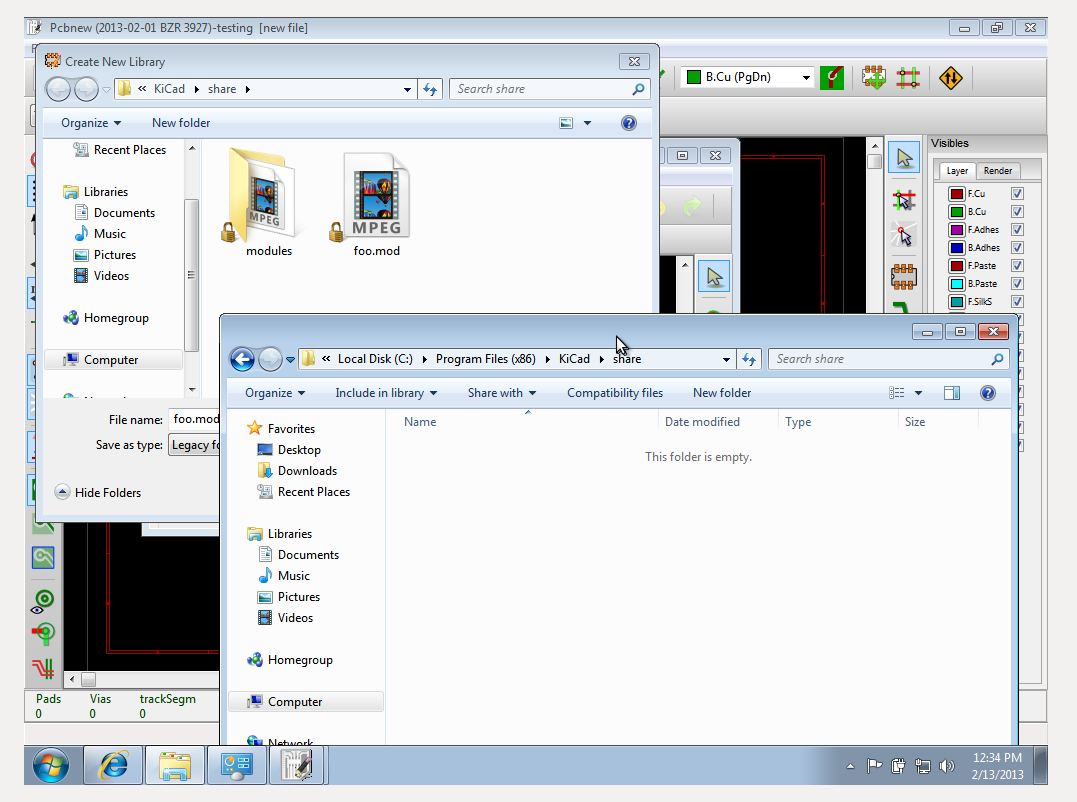Image resolution: width=1077 pixels, height=802 pixels.
Task: Choose the add module tool icon
Action: 904,275
